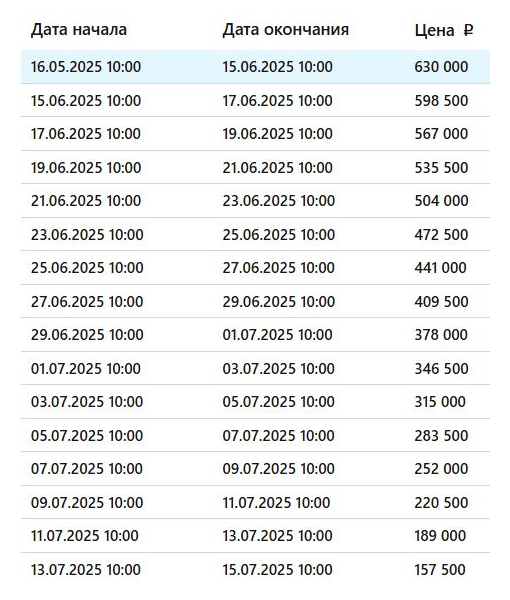This screenshot has height=600, width=510.
Task: Click the price 441 000
Action: (440, 267)
